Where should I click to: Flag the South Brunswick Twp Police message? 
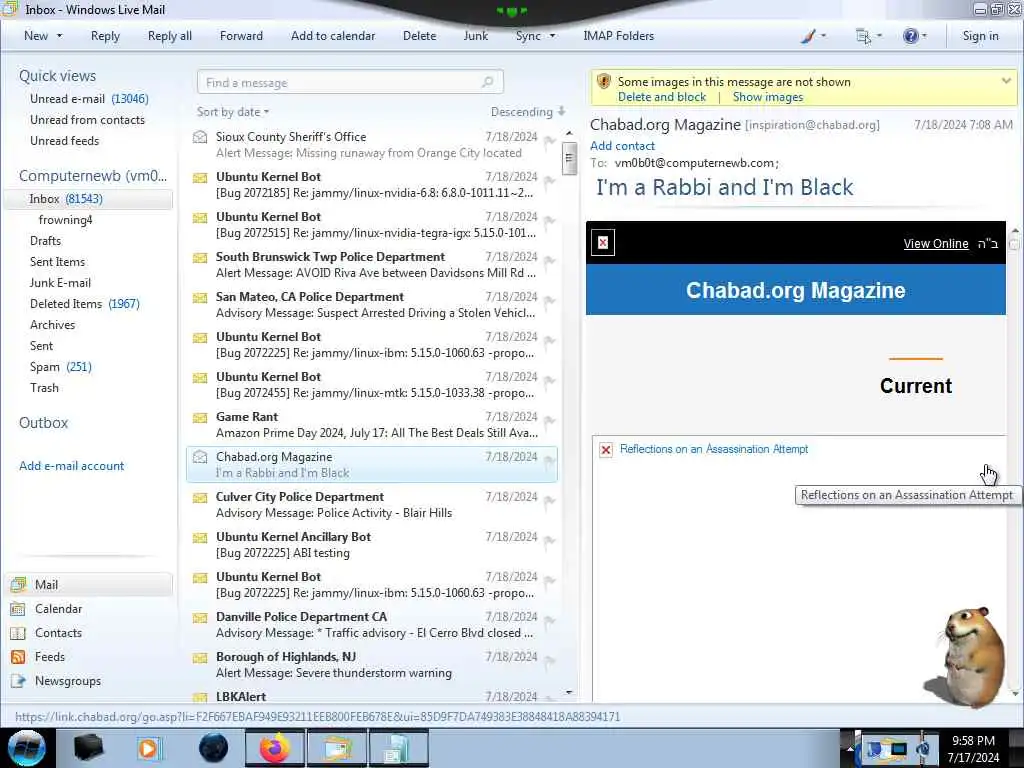pyautogui.click(x=549, y=261)
